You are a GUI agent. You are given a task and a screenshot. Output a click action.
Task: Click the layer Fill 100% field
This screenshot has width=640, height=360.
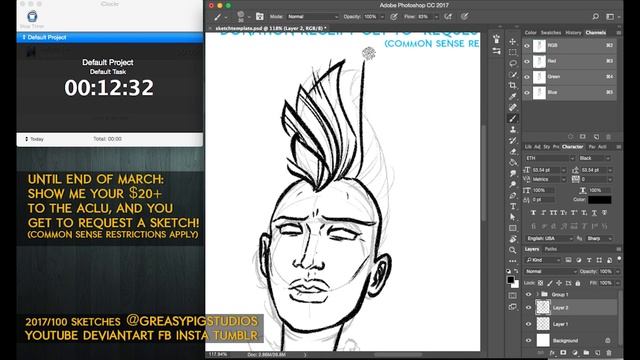[x=606, y=283]
